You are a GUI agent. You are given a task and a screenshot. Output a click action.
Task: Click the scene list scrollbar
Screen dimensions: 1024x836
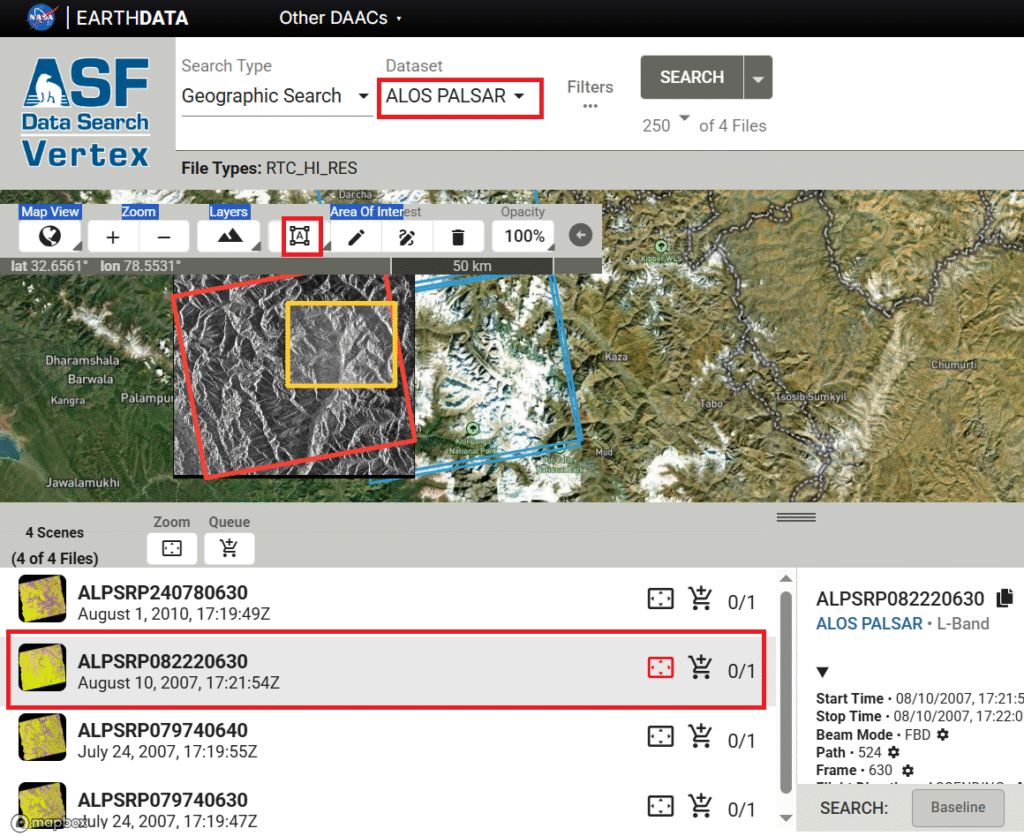[786, 691]
